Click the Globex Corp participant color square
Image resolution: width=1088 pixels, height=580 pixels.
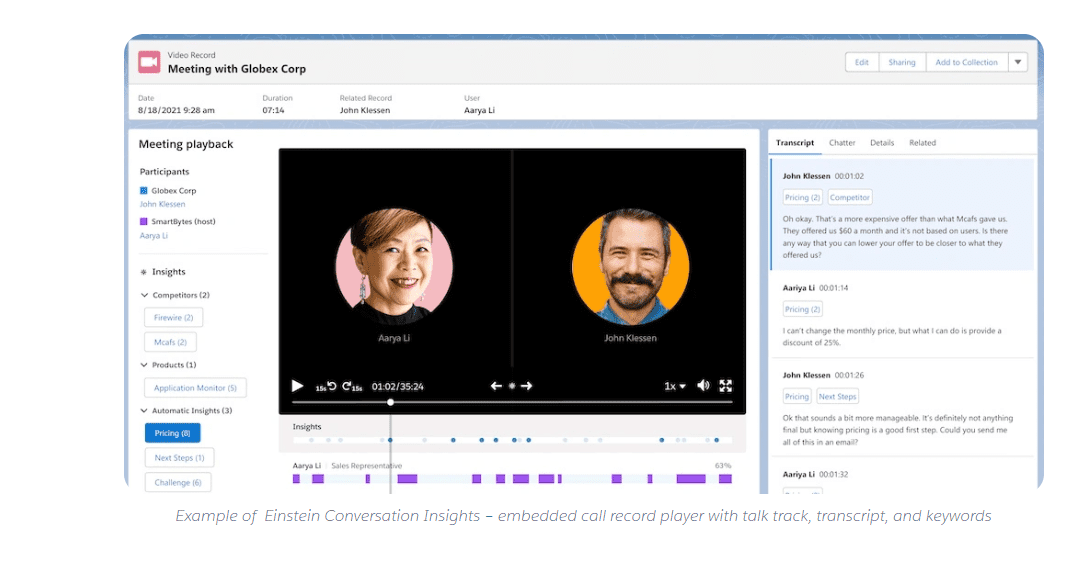[x=144, y=190]
